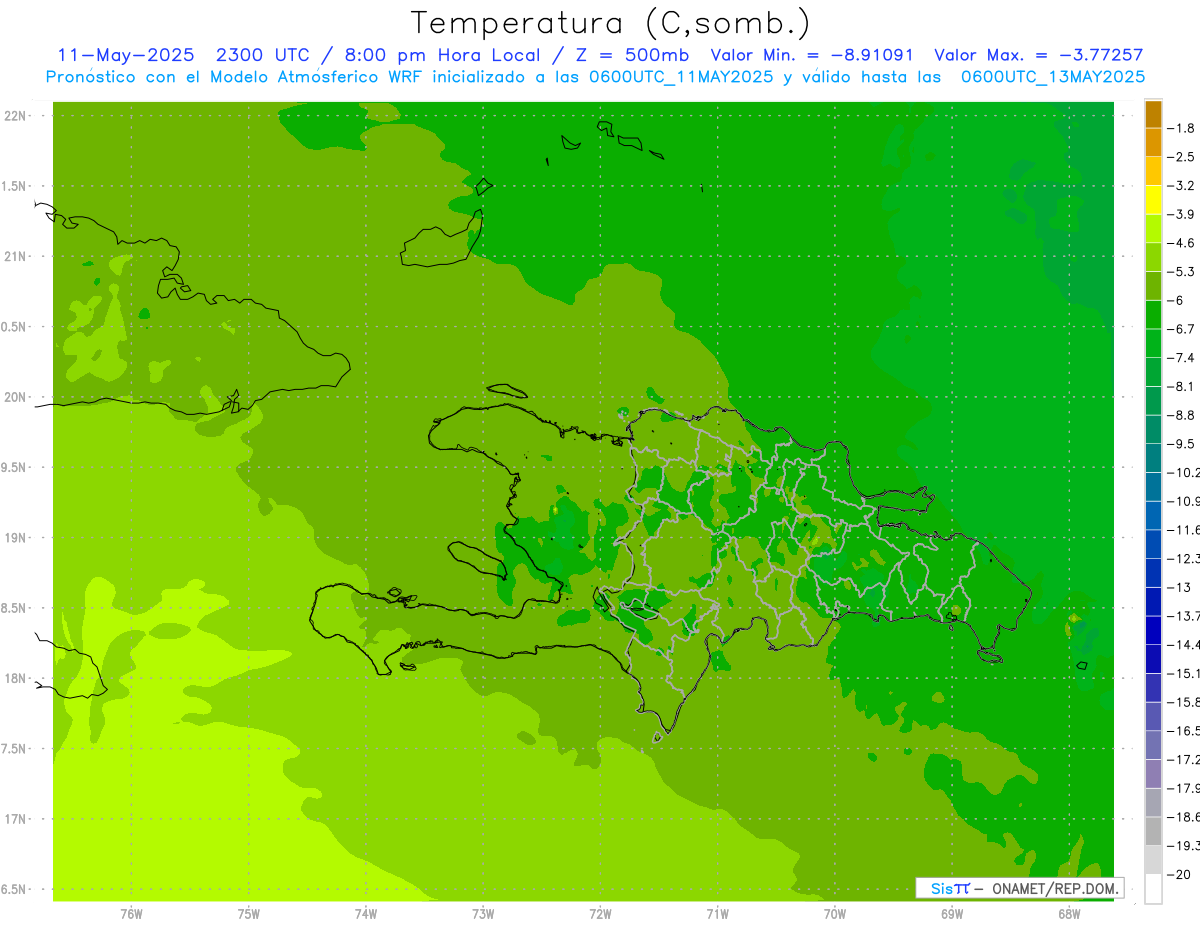Click the legend swatch between -4.6 and -5.3
The image size is (1200, 927).
click(1153, 257)
